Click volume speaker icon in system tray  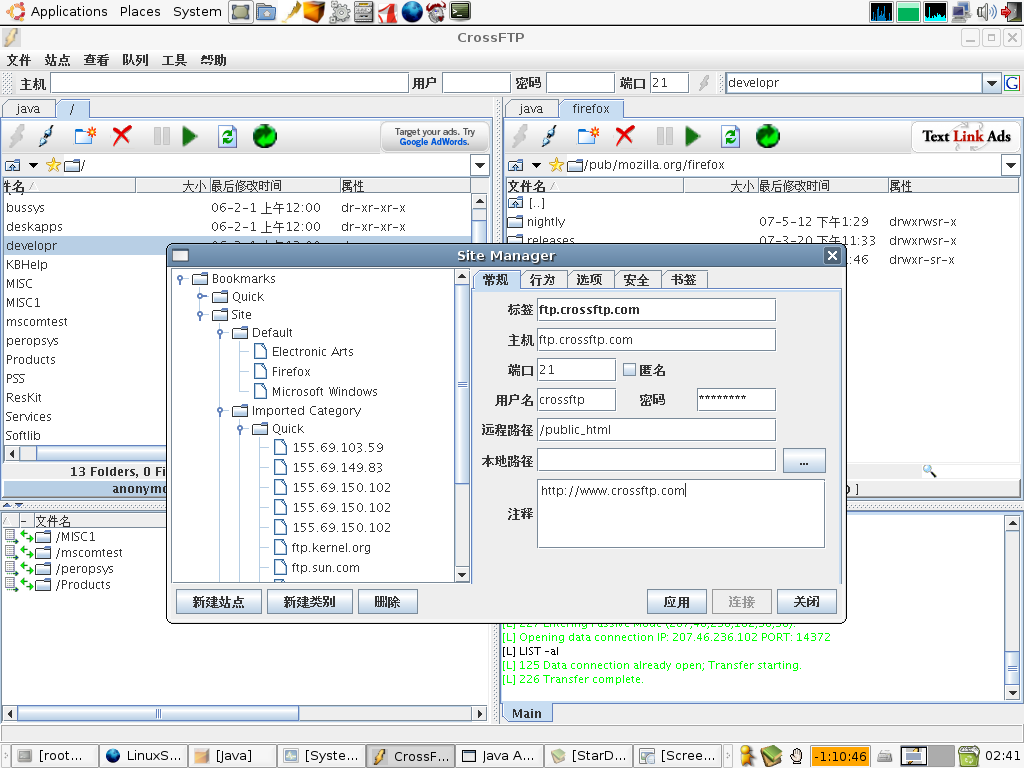pos(985,12)
